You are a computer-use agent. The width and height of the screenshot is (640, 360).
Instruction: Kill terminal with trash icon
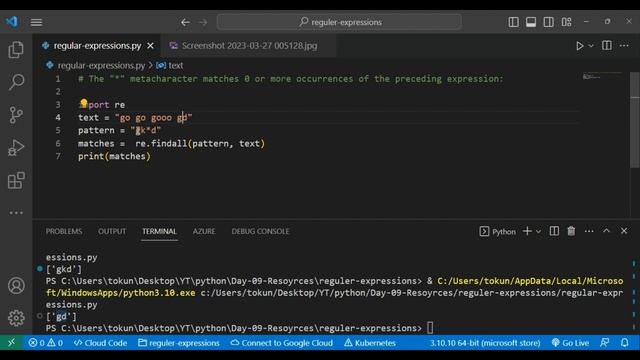point(571,231)
